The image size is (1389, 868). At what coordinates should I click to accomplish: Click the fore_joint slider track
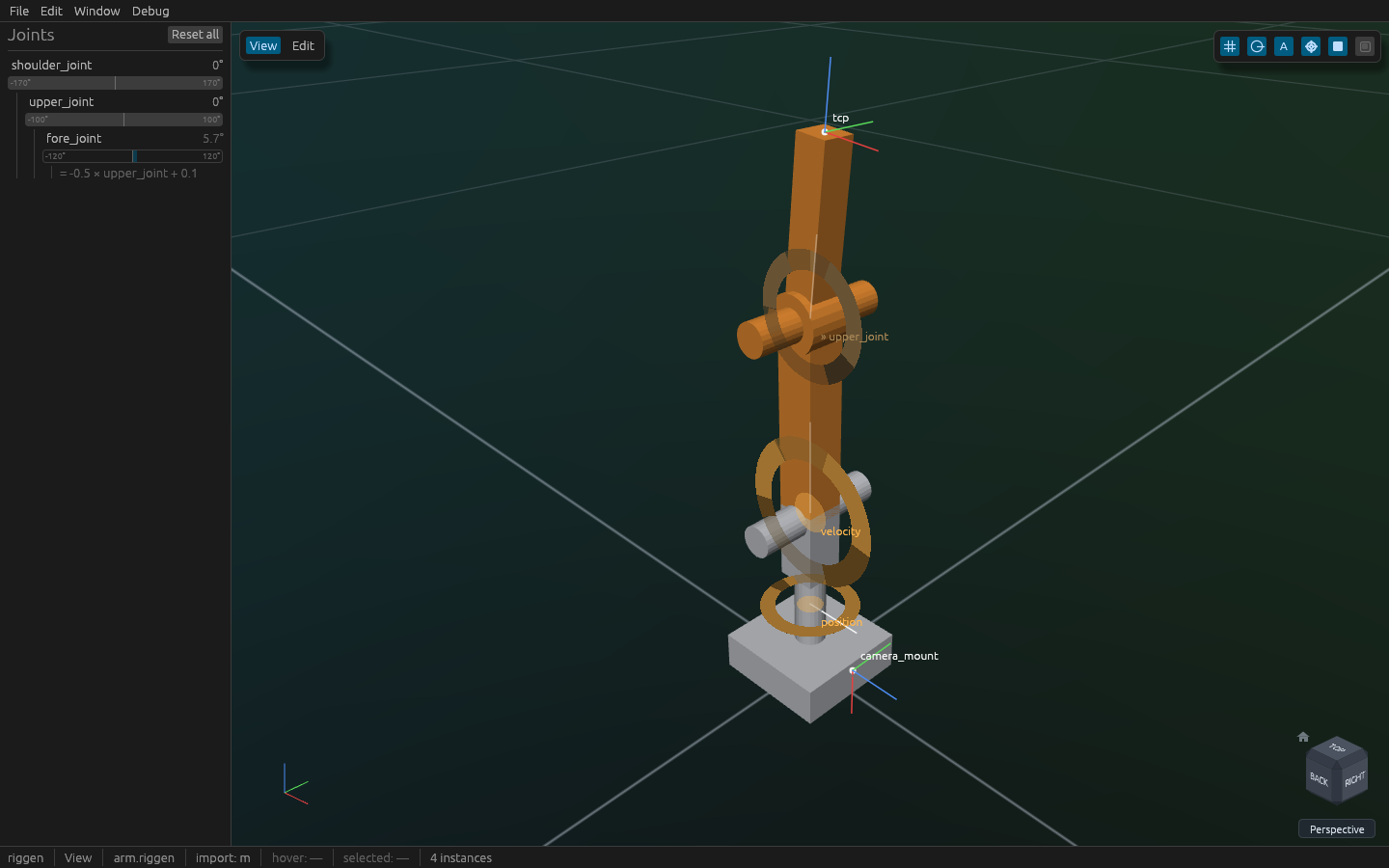click(x=132, y=156)
